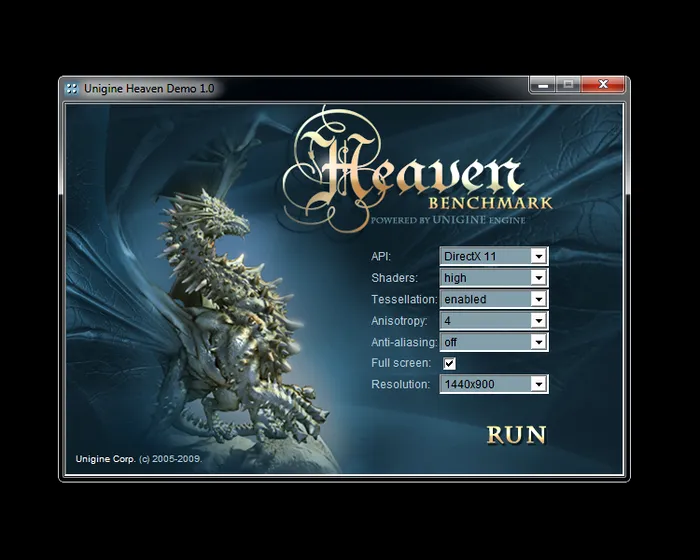Expand the Anisotropy dropdown set to 4
Image resolution: width=700 pixels, height=560 pixels.
[494, 321]
